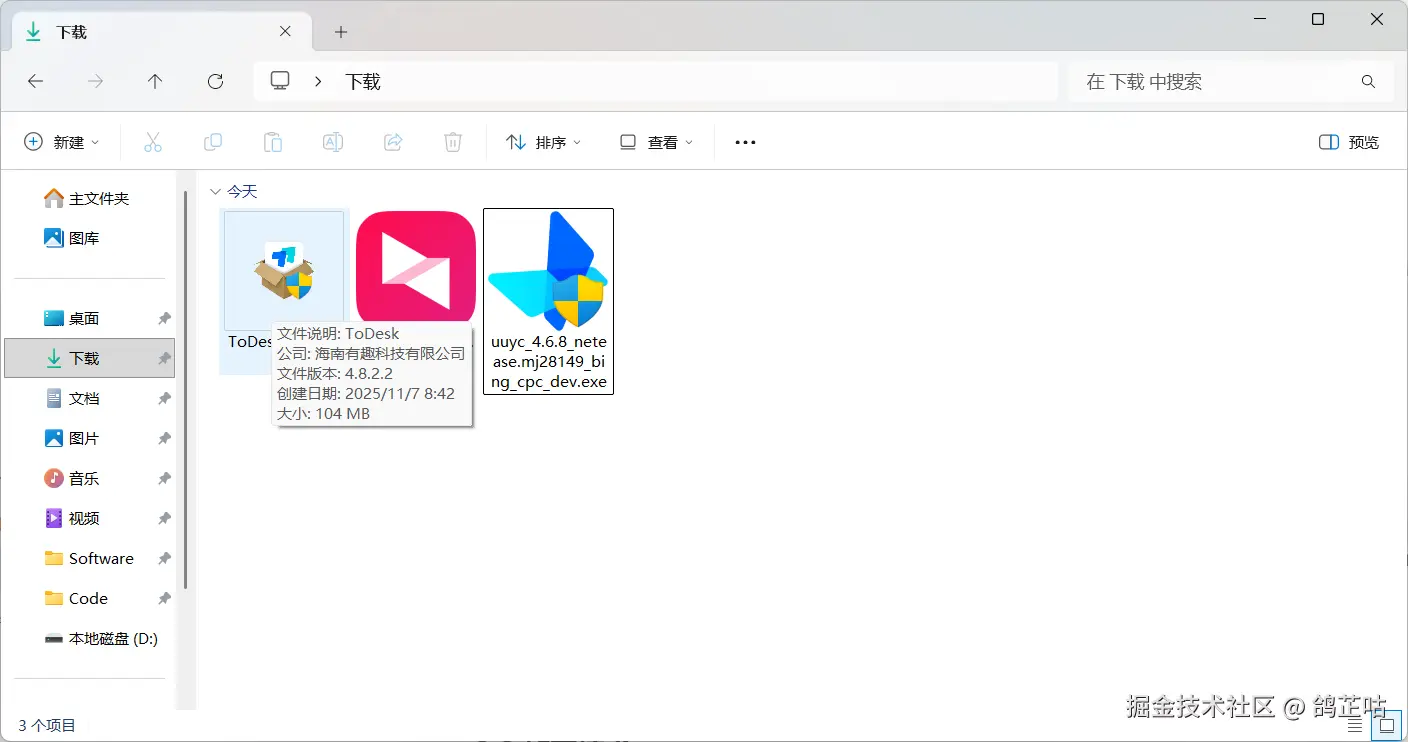Click the 3 个项目 status text
Image resolution: width=1408 pixels, height=742 pixels.
coord(47,726)
